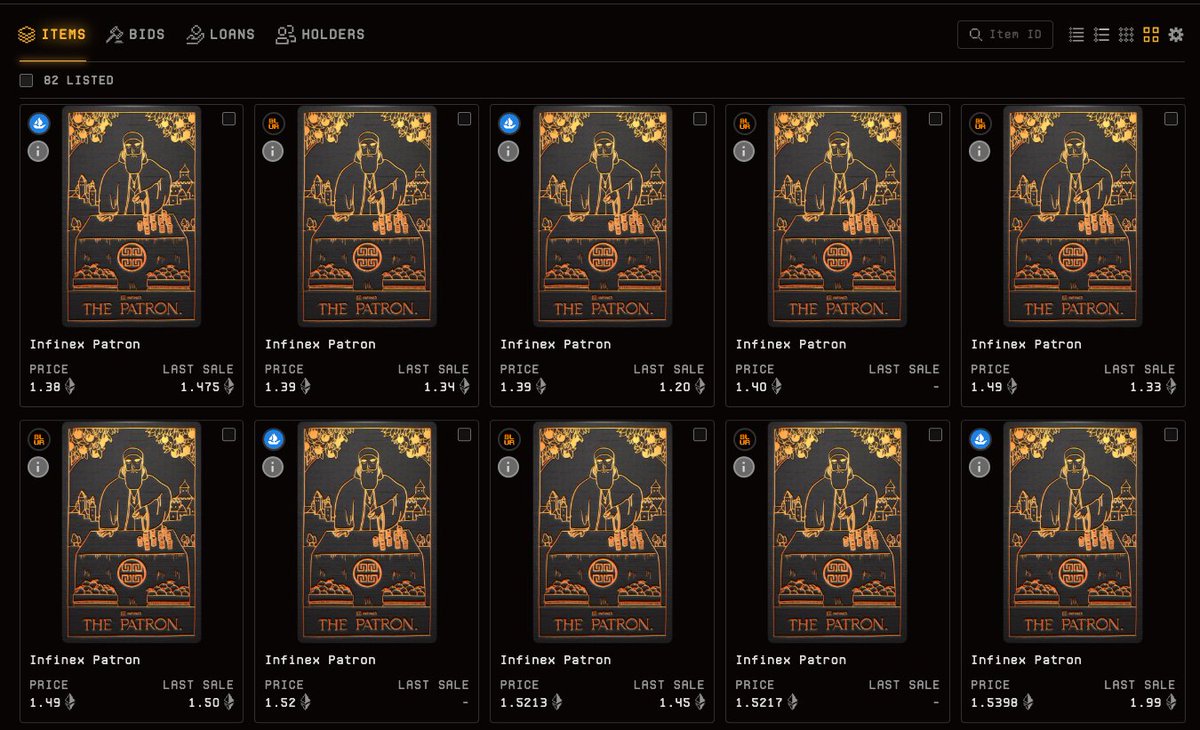Click the 1.99 last sale value
Image resolution: width=1200 pixels, height=730 pixels.
(1146, 702)
